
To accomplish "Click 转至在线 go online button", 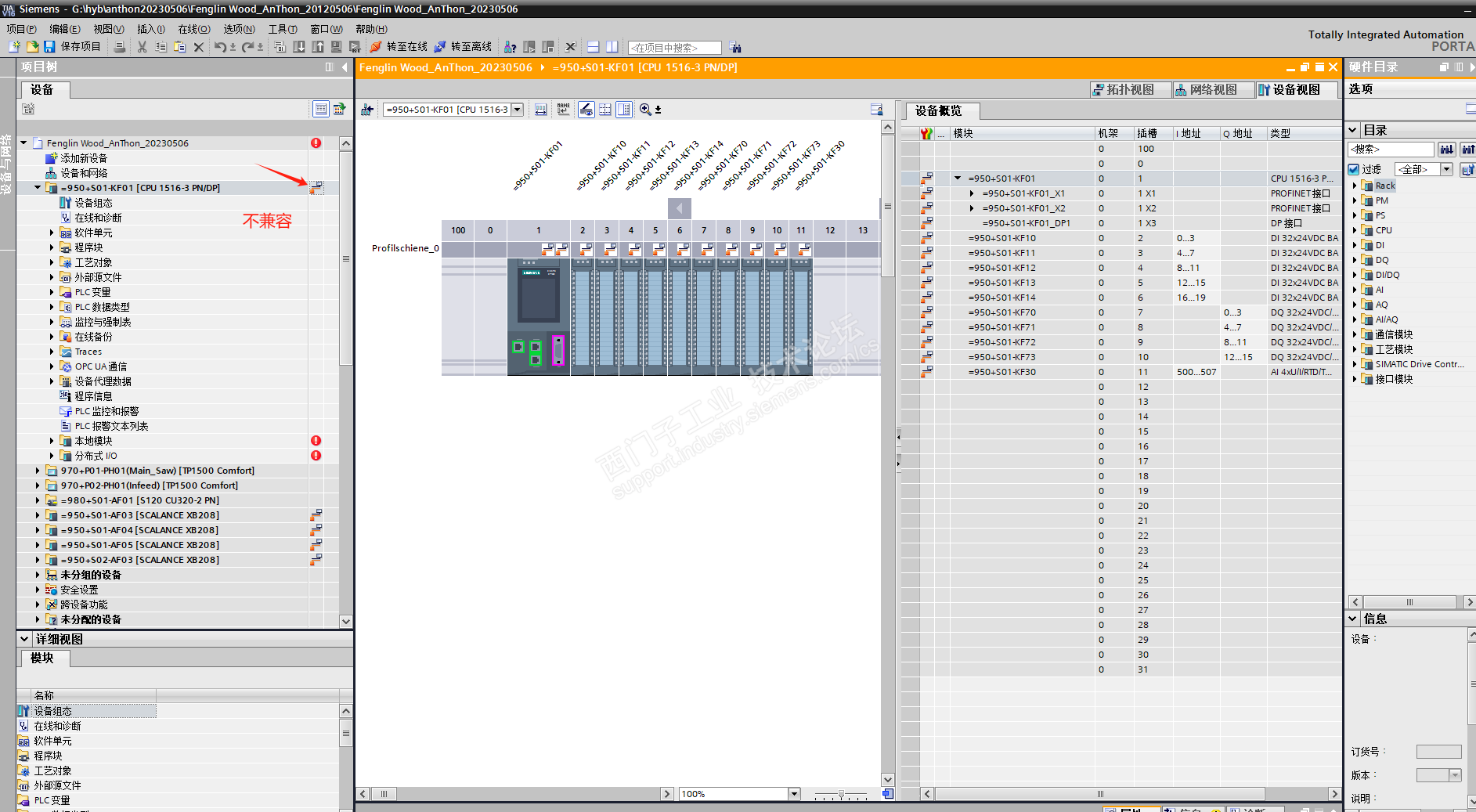I will [399, 47].
